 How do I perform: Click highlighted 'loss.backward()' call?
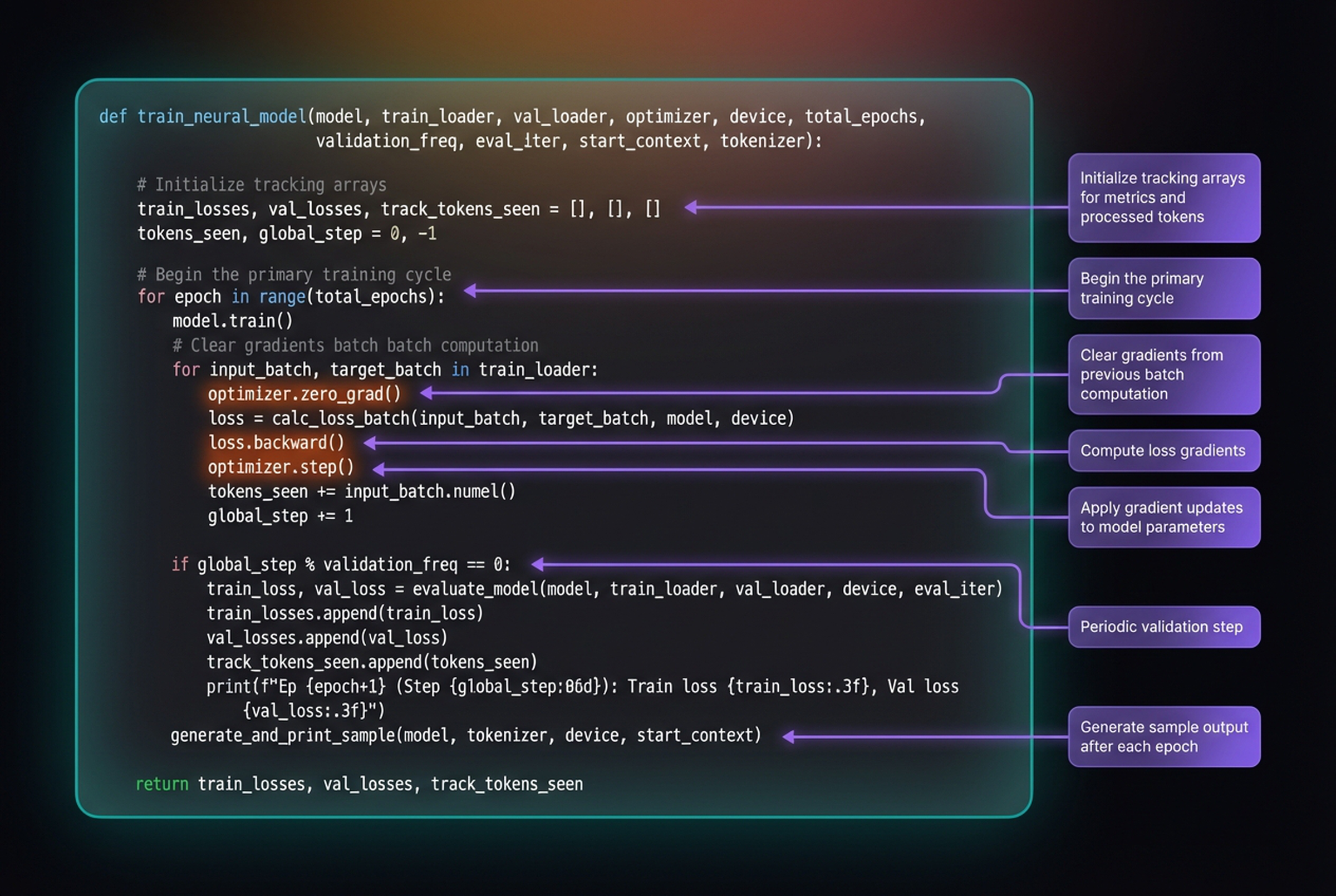[277, 443]
